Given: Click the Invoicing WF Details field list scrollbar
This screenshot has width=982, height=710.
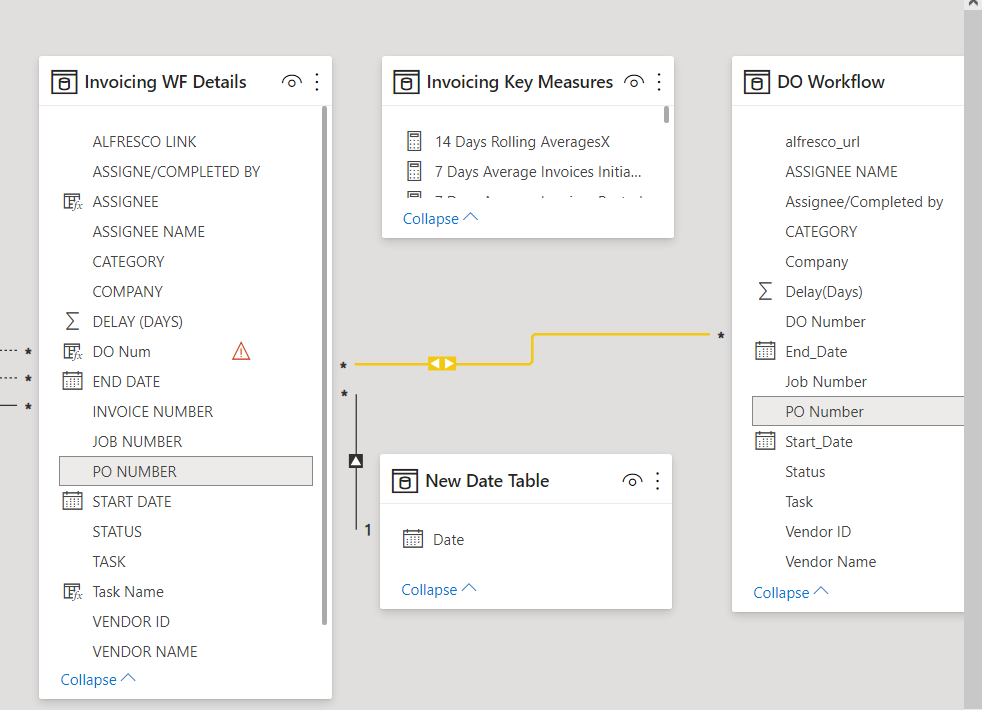Looking at the screenshot, I should [x=324, y=366].
